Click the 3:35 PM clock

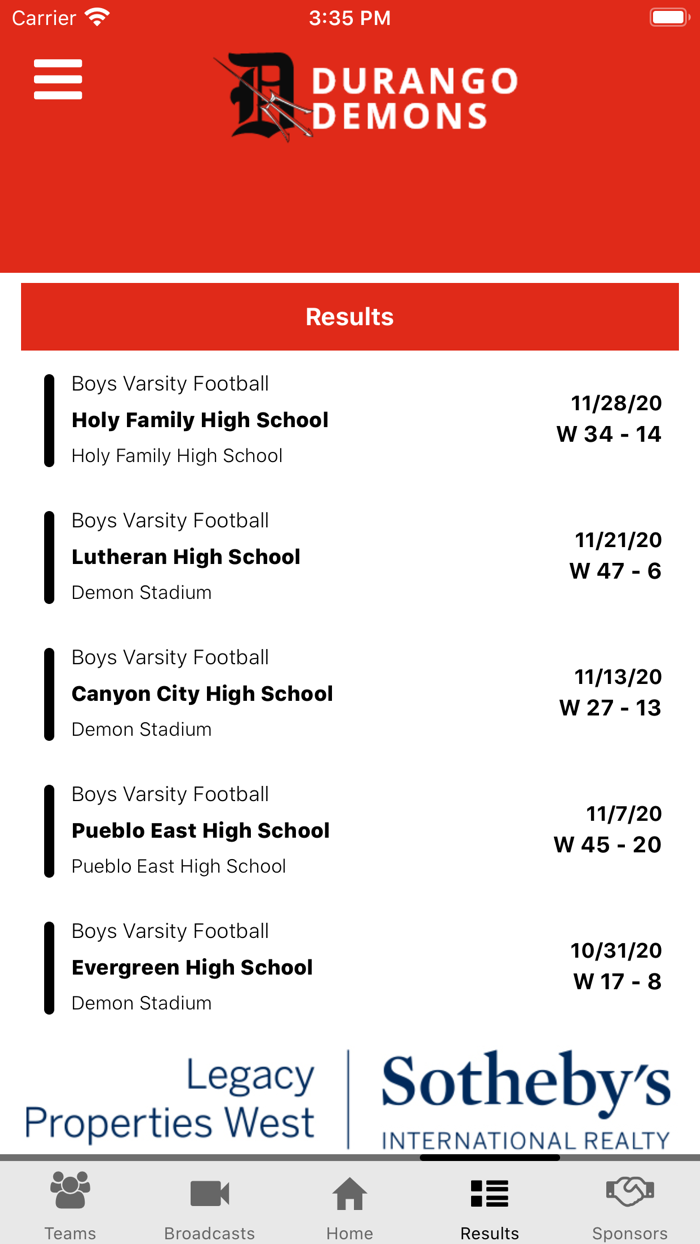pyautogui.click(x=350, y=17)
